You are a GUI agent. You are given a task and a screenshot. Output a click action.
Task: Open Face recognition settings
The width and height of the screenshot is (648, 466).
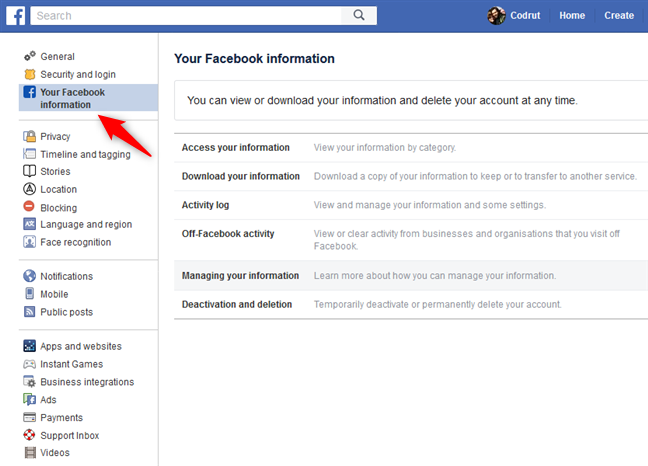point(76,242)
